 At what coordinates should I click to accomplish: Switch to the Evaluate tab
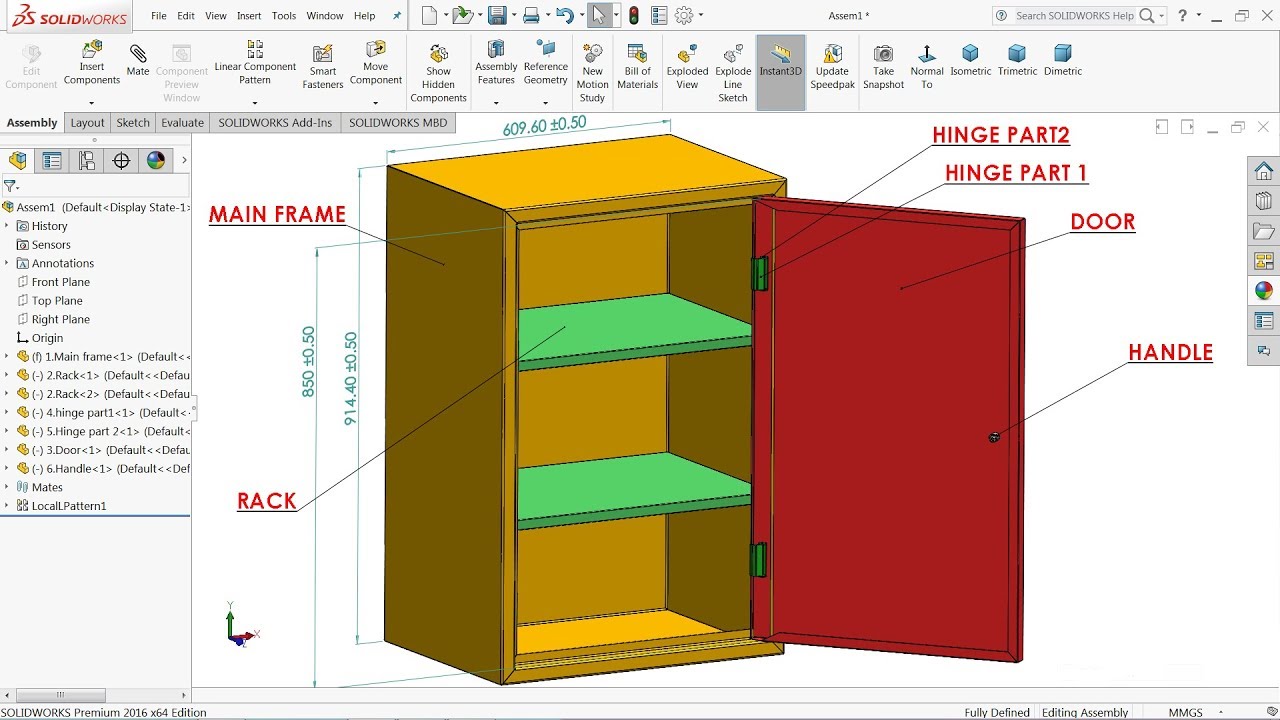182,123
